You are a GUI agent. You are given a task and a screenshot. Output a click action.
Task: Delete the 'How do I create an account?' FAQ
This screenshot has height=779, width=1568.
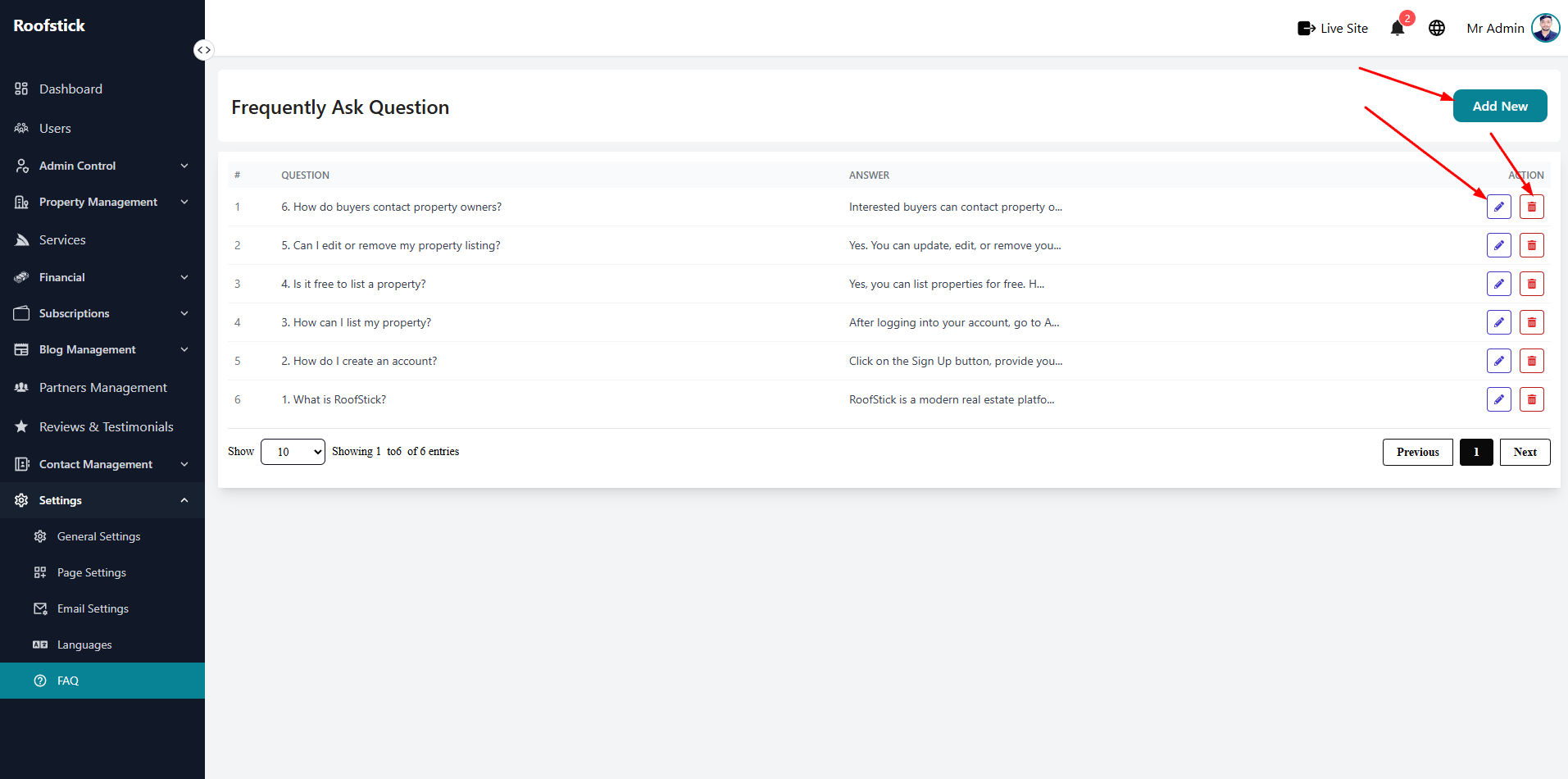coord(1531,361)
